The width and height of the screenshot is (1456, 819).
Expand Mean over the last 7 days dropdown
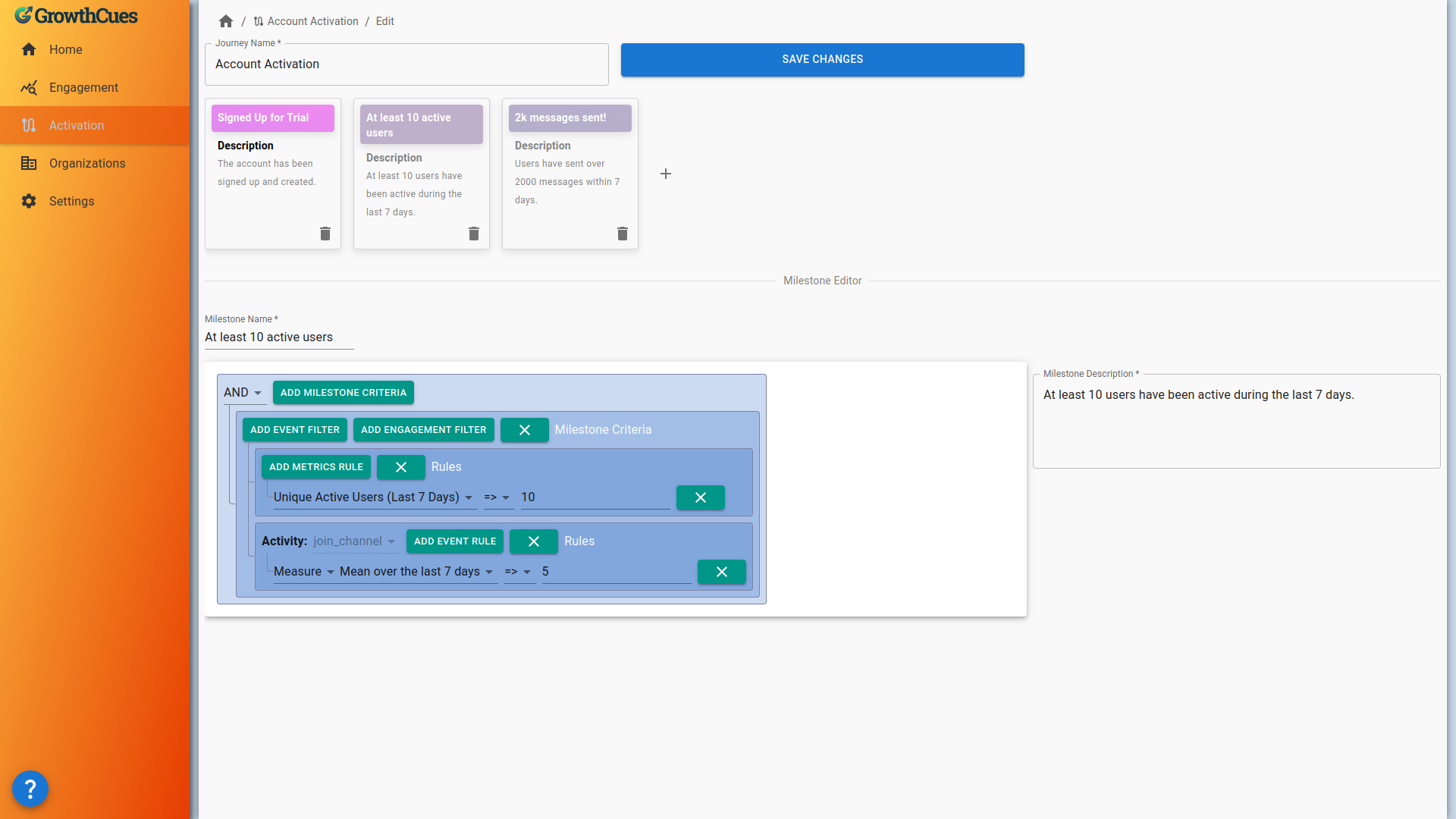pos(417,572)
